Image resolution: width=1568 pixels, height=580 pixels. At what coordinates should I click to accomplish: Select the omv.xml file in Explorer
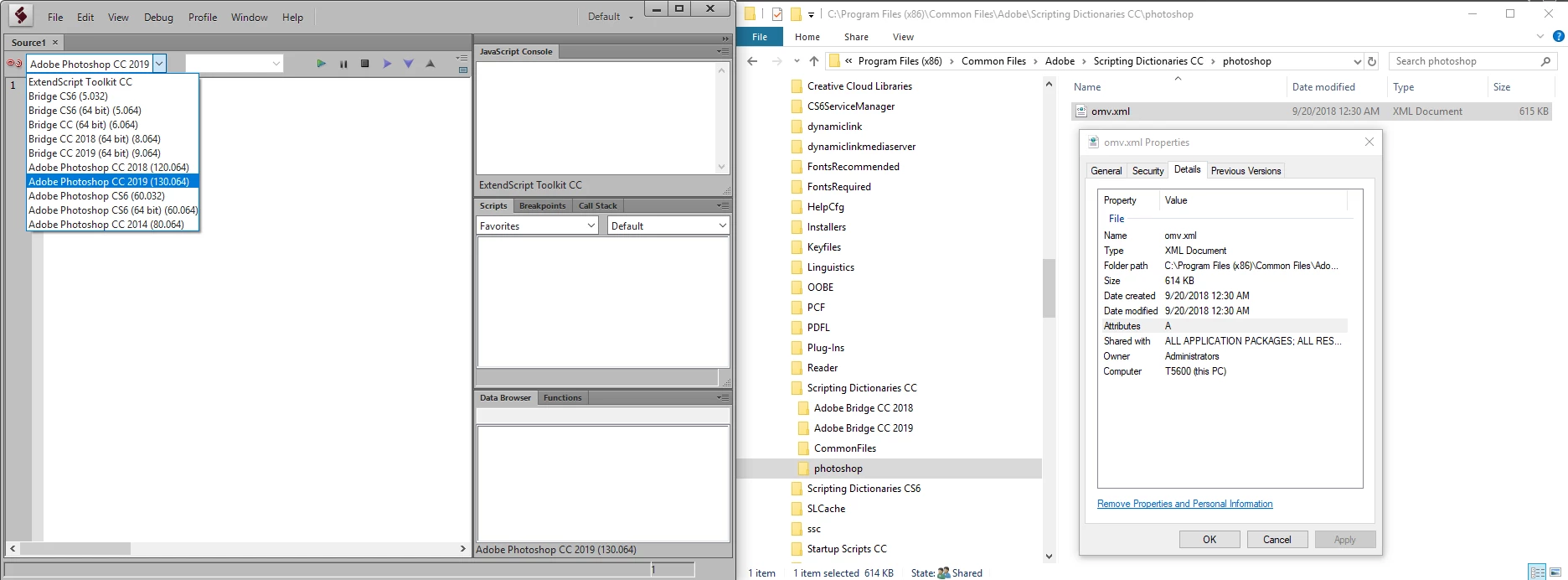[x=1311, y=111]
